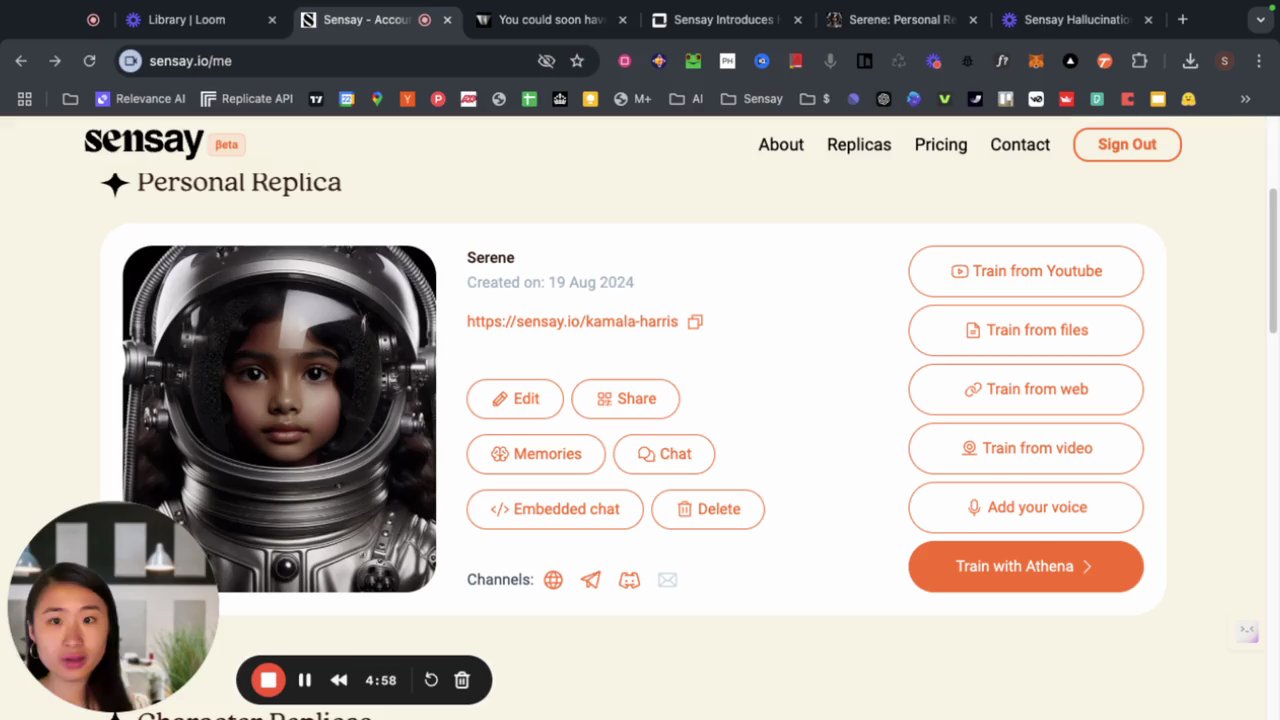Open the unnamed bookmarks folder icon
This screenshot has width=1280, height=720.
pyautogui.click(x=70, y=99)
